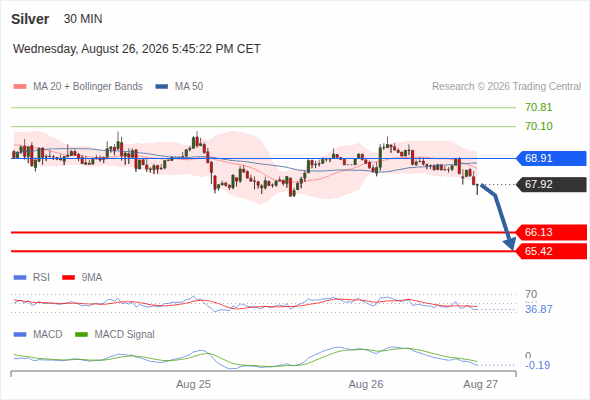The height and width of the screenshot is (400, 590).
Task: Click the RSI value 36.87
Action: pos(539,310)
